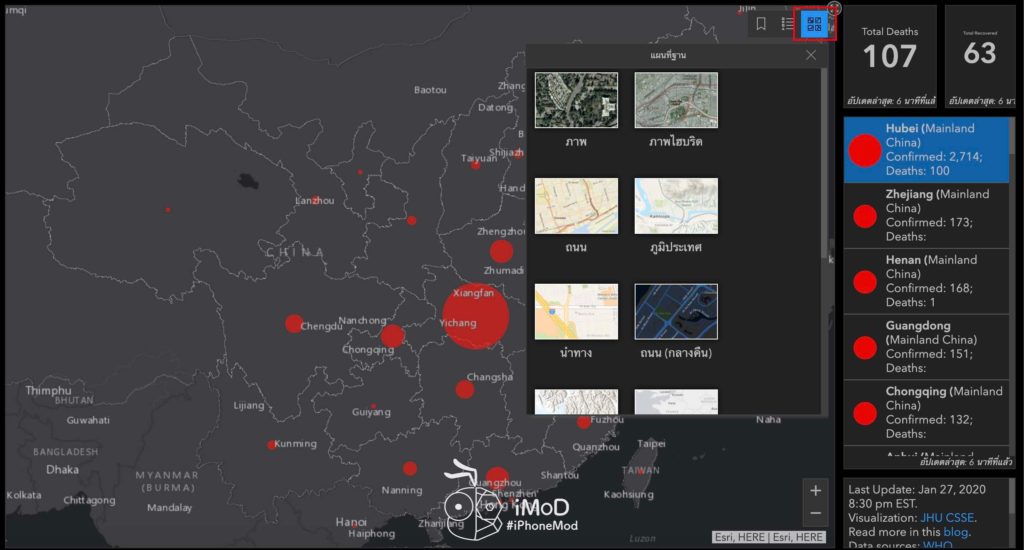The width and height of the screenshot is (1024, 550).
Task: Close the basemap gallery panel
Action: point(810,56)
